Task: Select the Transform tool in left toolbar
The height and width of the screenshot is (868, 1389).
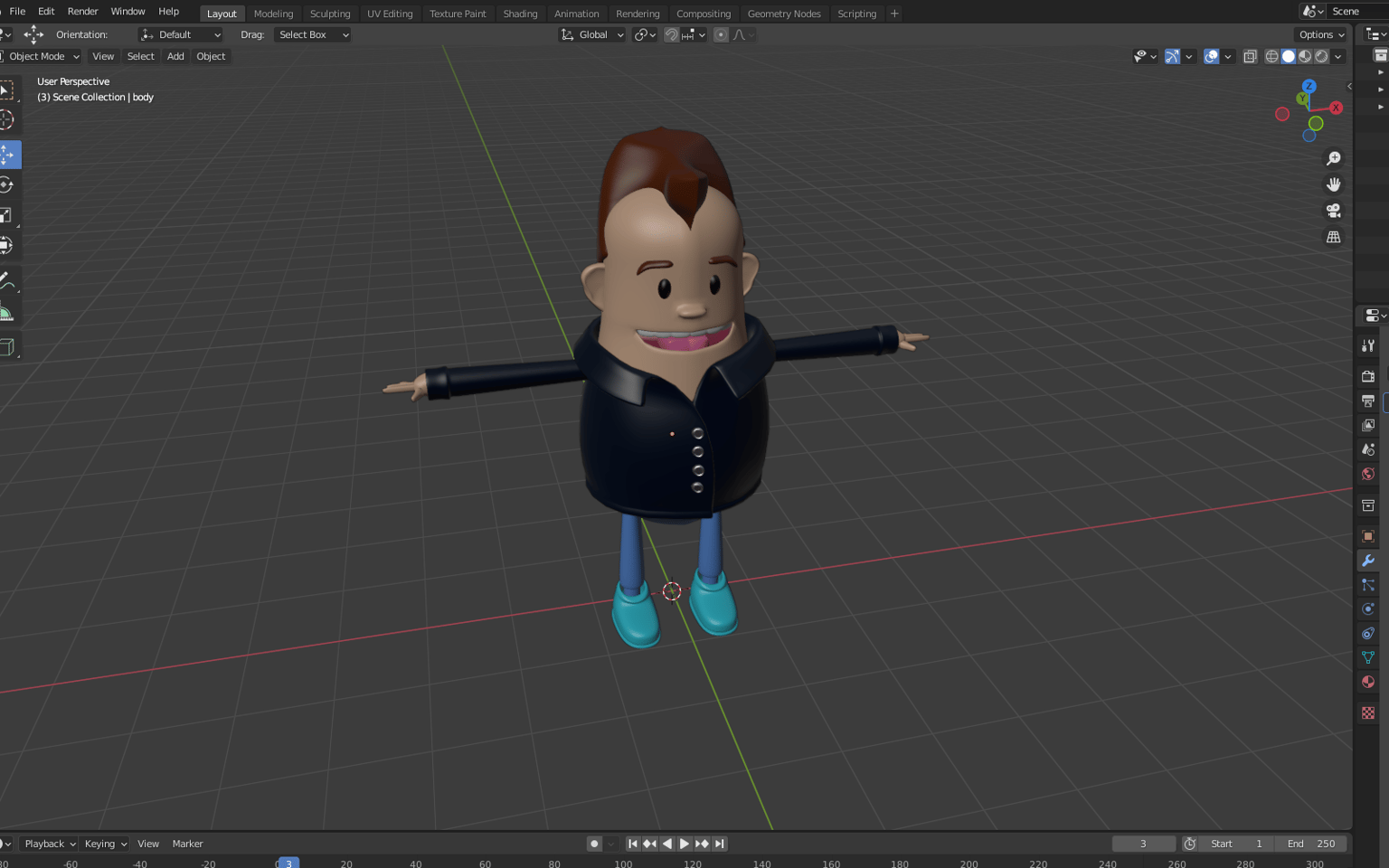Action: coord(7,245)
